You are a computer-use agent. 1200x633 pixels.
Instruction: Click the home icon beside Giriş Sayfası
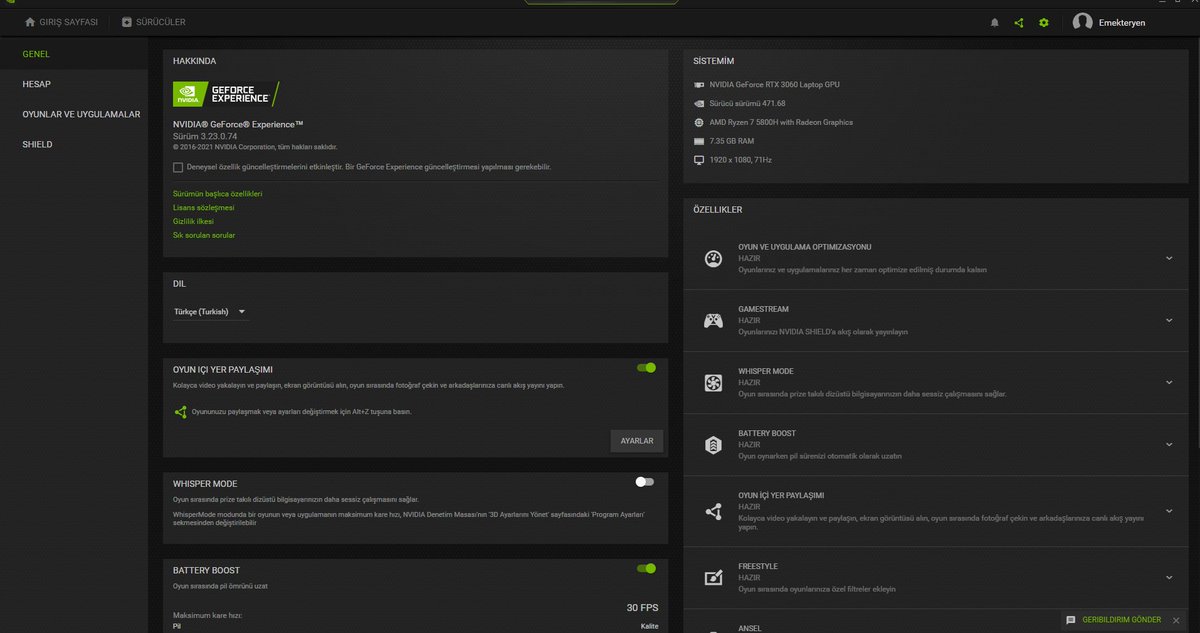click(30, 22)
